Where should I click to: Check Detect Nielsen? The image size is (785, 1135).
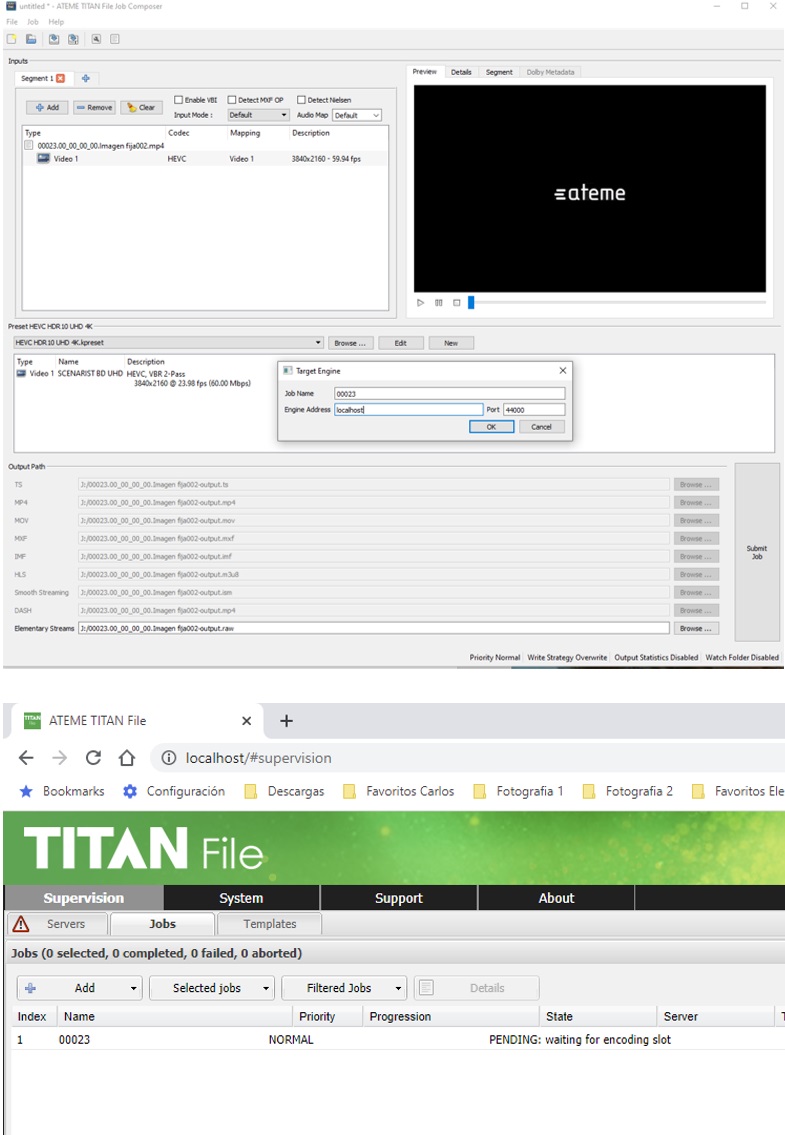click(301, 100)
